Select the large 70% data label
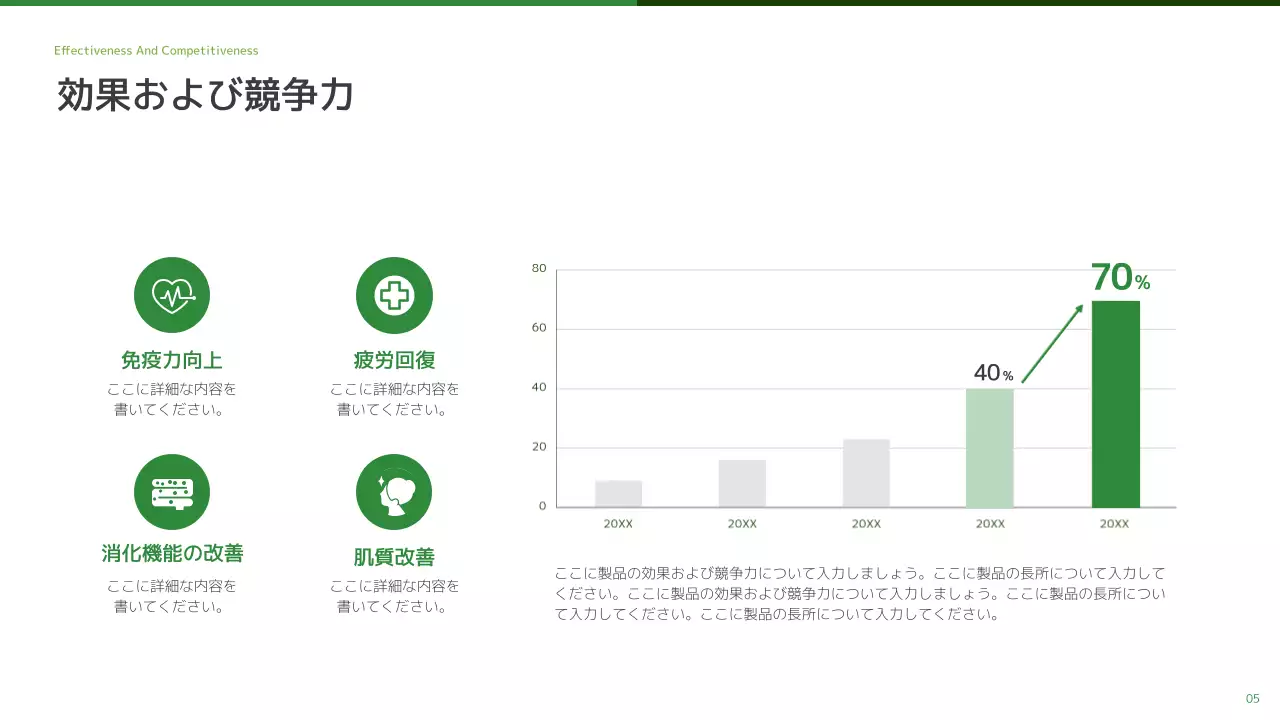The height and width of the screenshot is (720, 1280). coord(1119,277)
